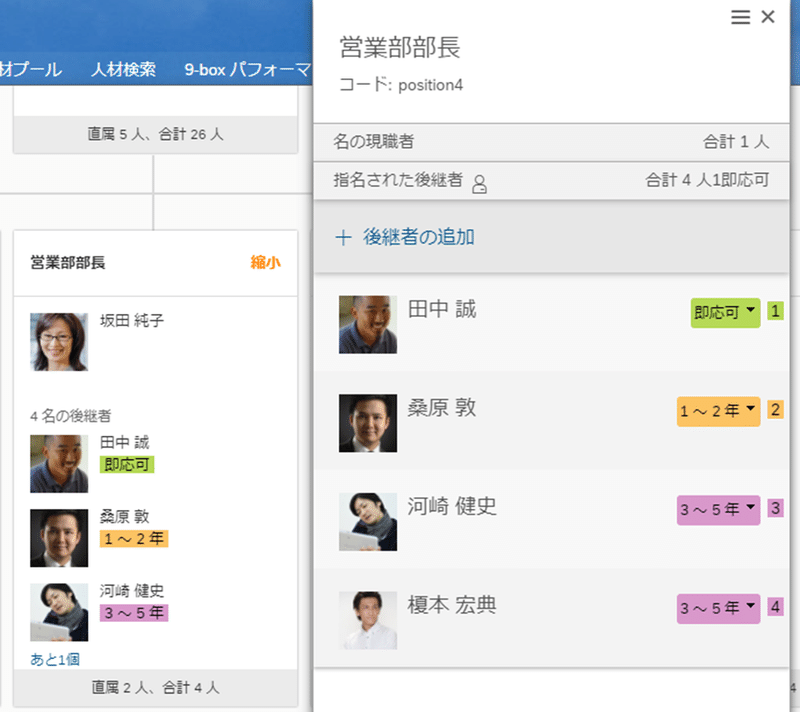The width and height of the screenshot is (800, 712).
Task: Select 坂田 純子 photo in org chart card
Action: click(x=59, y=342)
